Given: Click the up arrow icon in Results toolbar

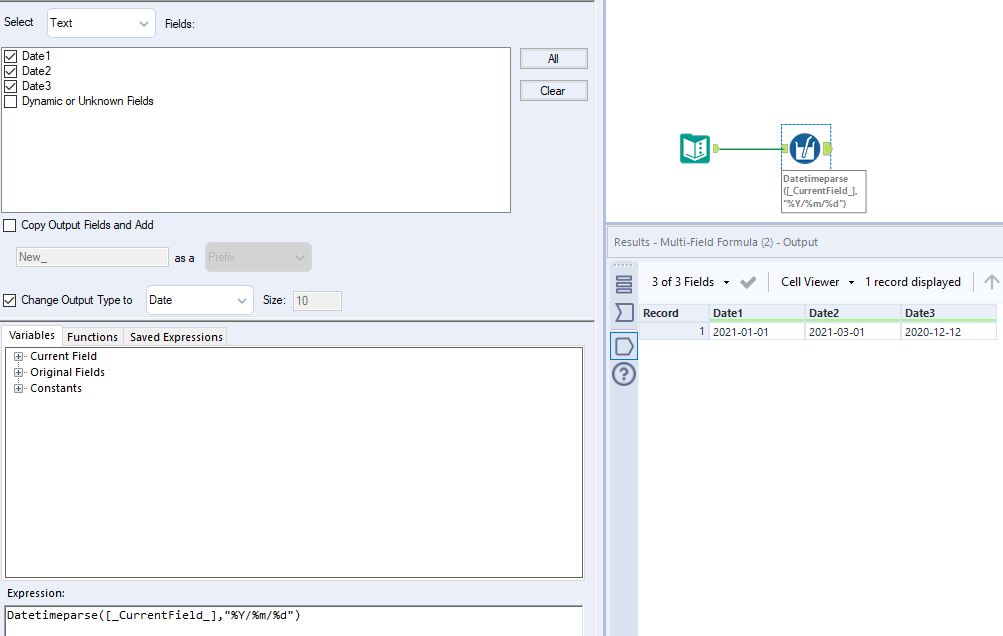Looking at the screenshot, I should [x=989, y=282].
